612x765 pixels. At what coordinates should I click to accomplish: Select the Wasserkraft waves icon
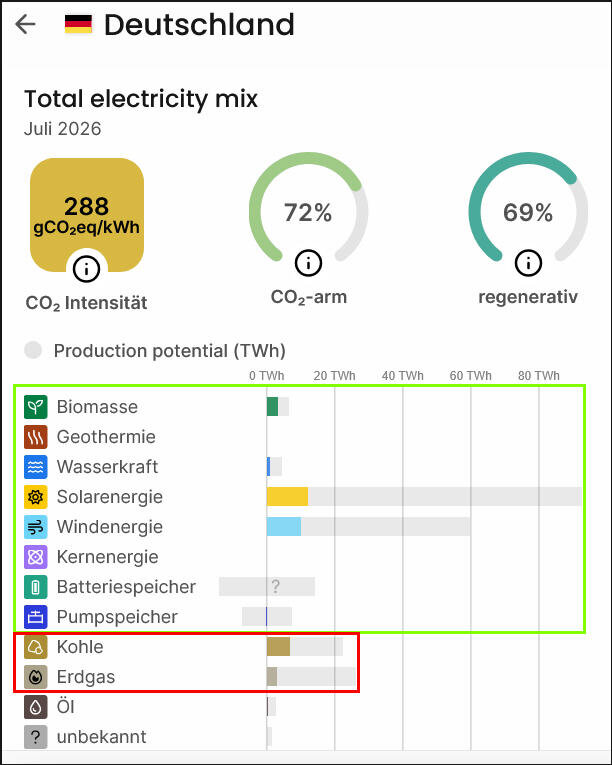(x=36, y=467)
